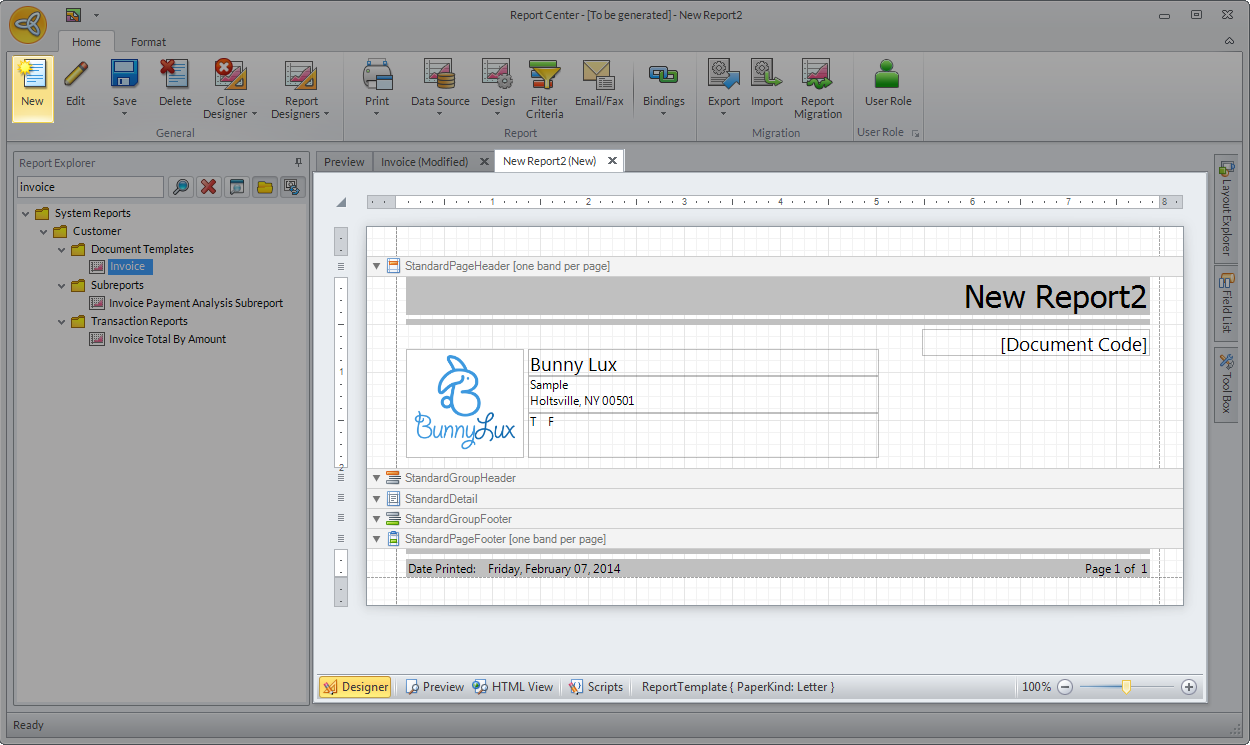The height and width of the screenshot is (745, 1250).
Task: Pin the Report Explorer panel
Action: pyautogui.click(x=297, y=162)
